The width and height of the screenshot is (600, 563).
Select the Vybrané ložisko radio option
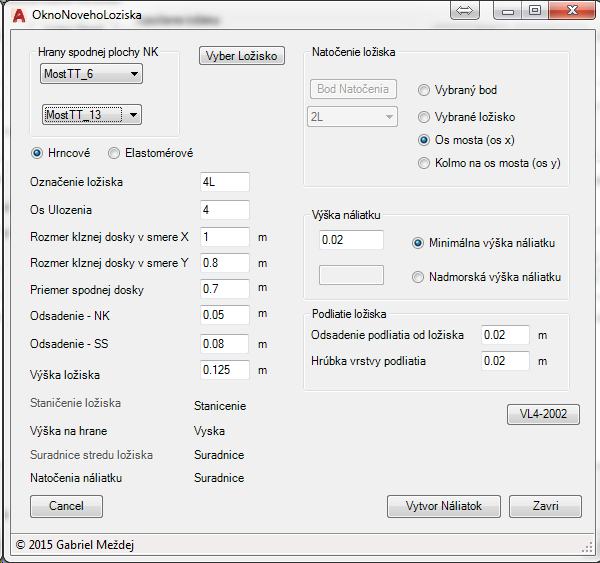pyautogui.click(x=425, y=116)
